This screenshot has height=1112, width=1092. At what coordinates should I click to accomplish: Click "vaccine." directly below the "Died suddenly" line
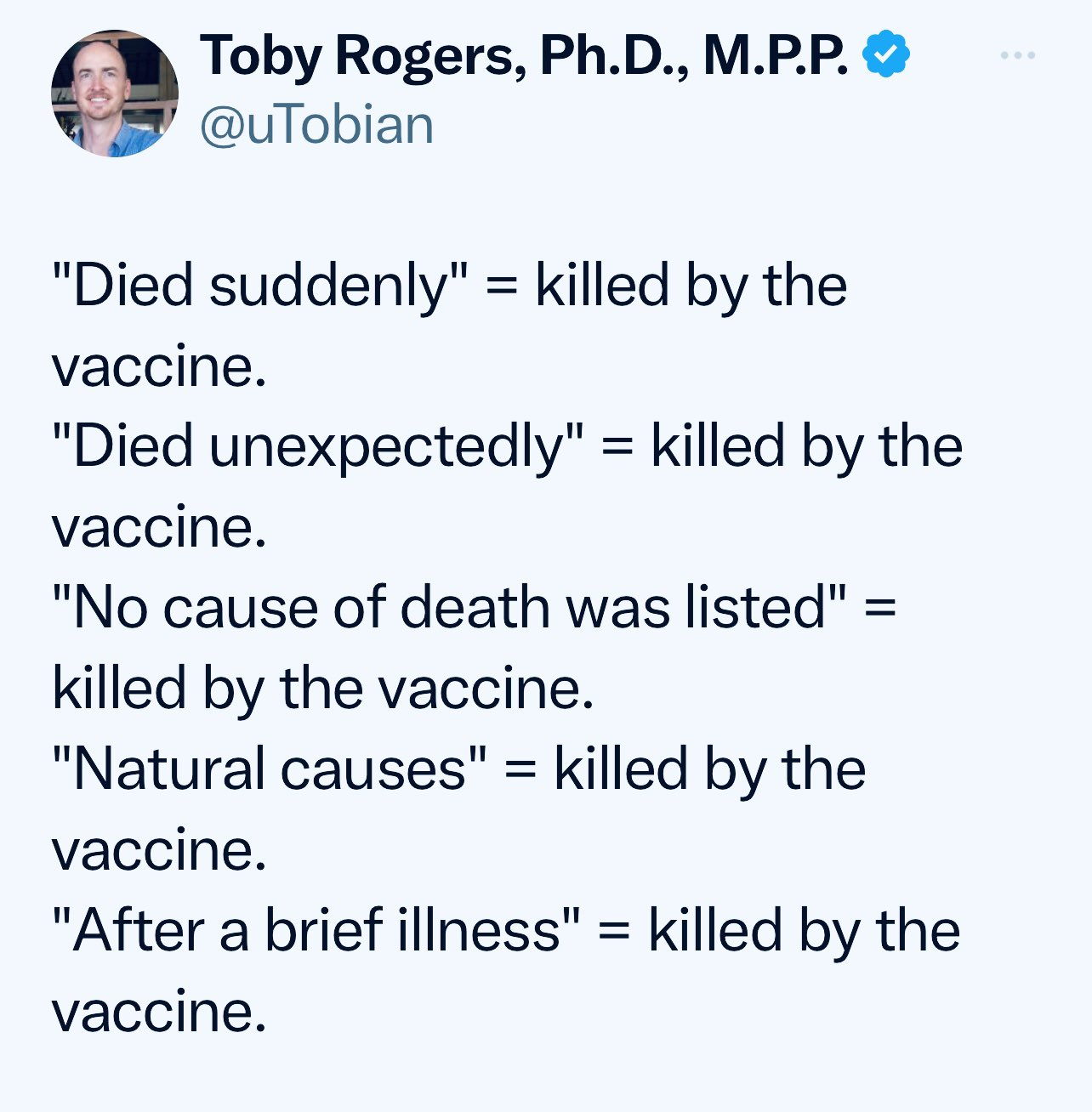[x=159, y=366]
